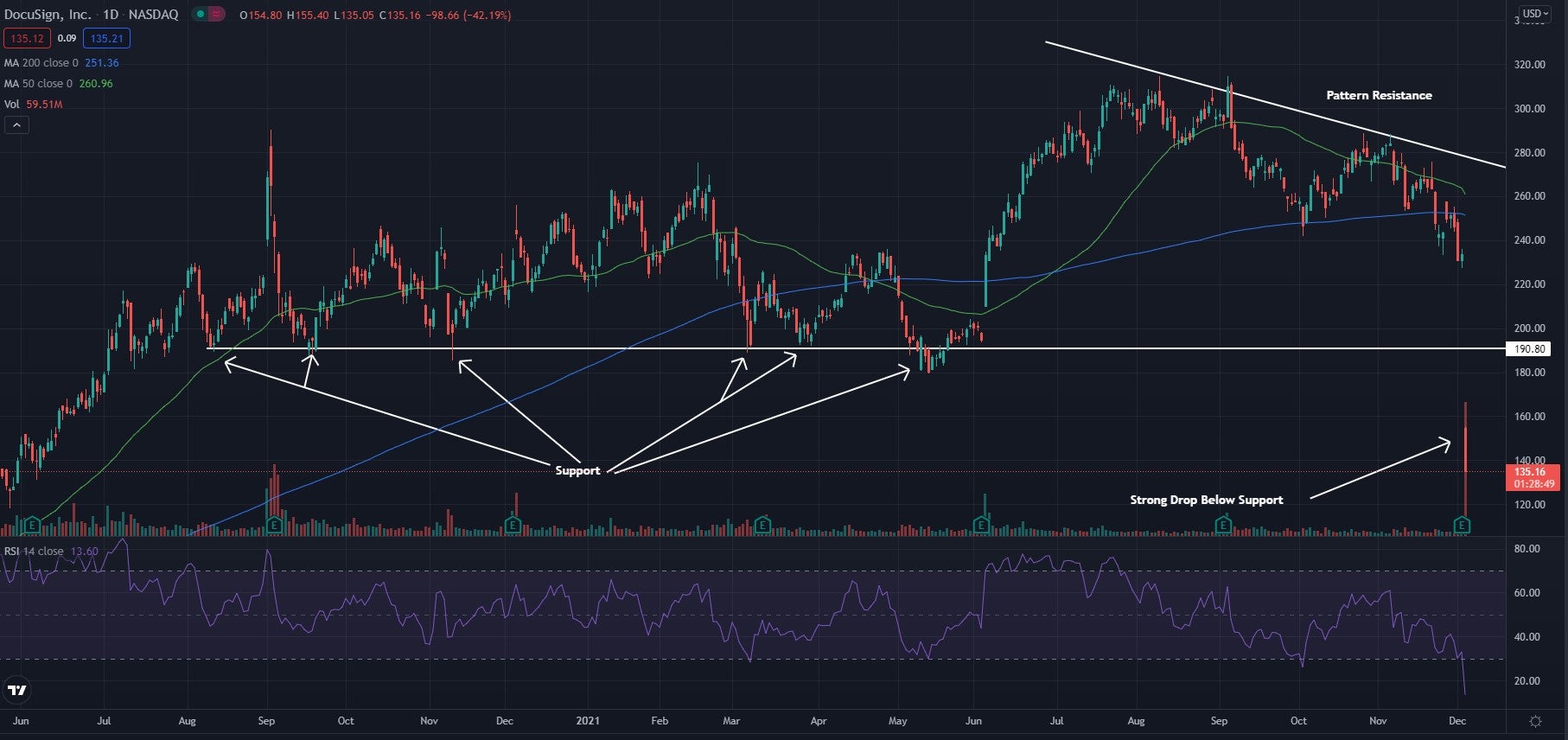Click the 135.12 sell price button
Viewport: 1568px width, 740px height.
tap(28, 38)
